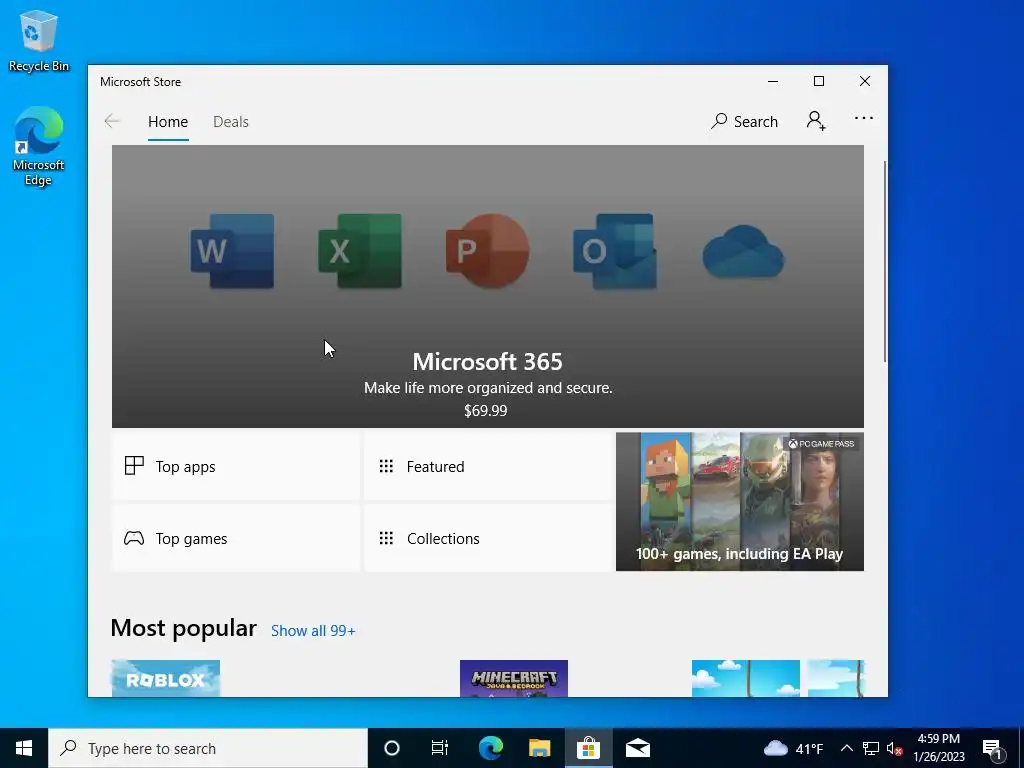
Task: Select the Recycle Bin desktop icon
Action: (39, 42)
